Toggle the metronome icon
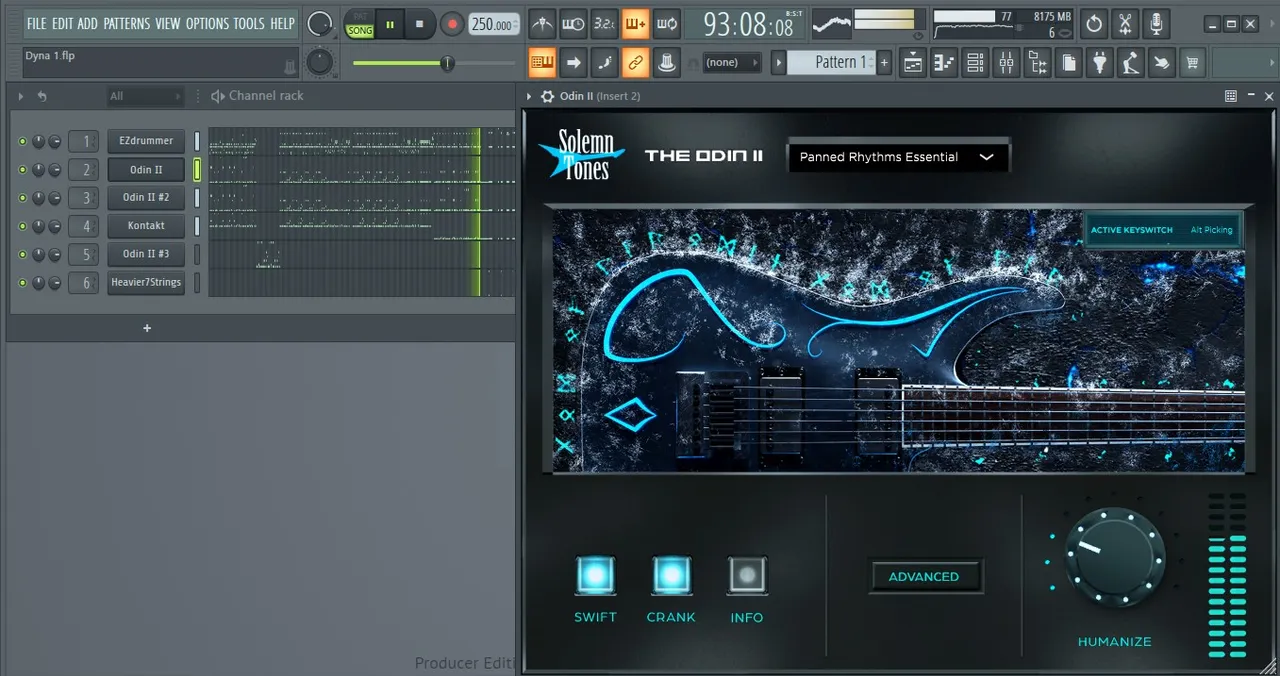The height and width of the screenshot is (676, 1280). (x=542, y=23)
